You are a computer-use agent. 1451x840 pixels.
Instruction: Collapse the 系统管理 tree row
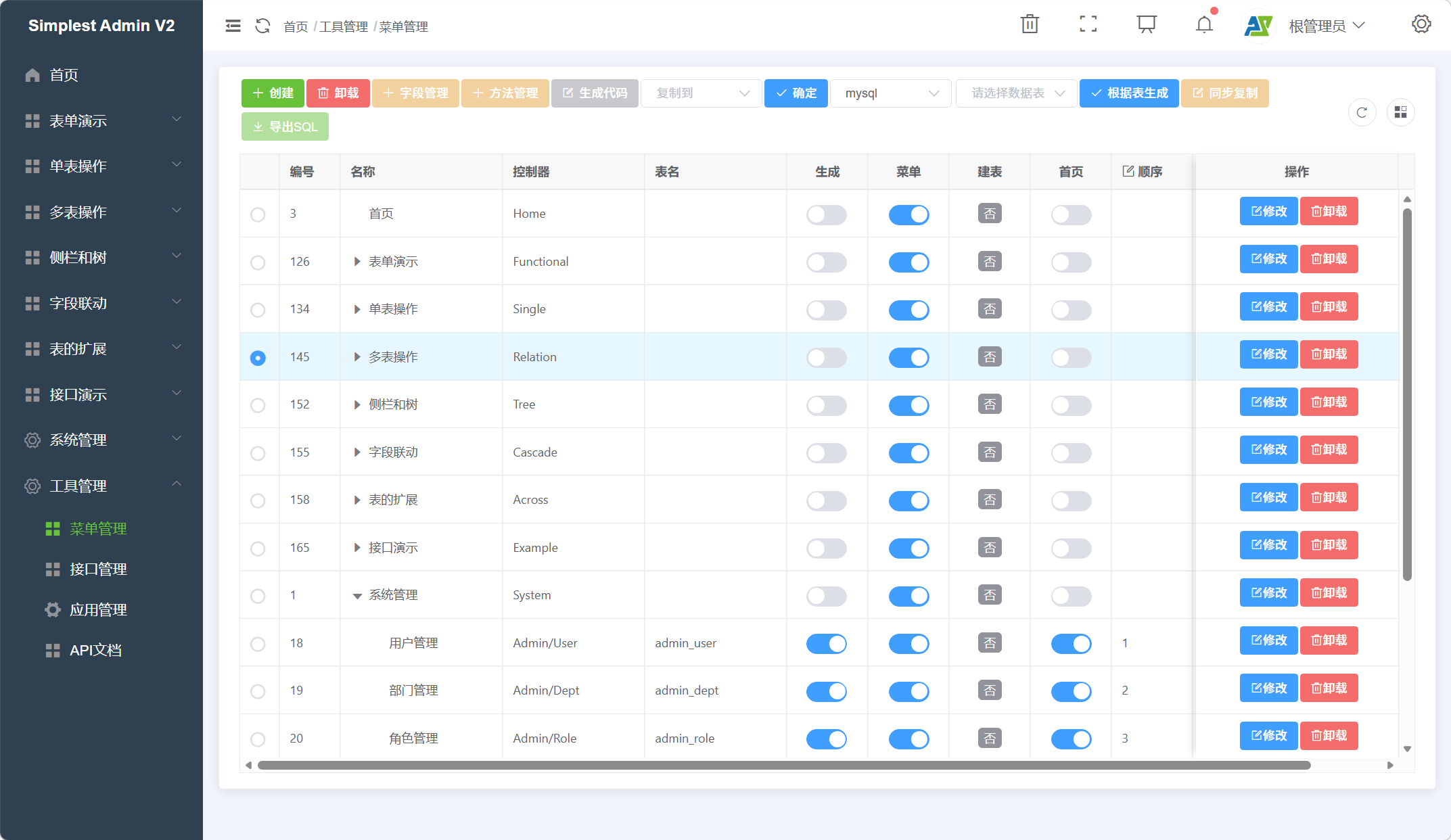coord(357,596)
